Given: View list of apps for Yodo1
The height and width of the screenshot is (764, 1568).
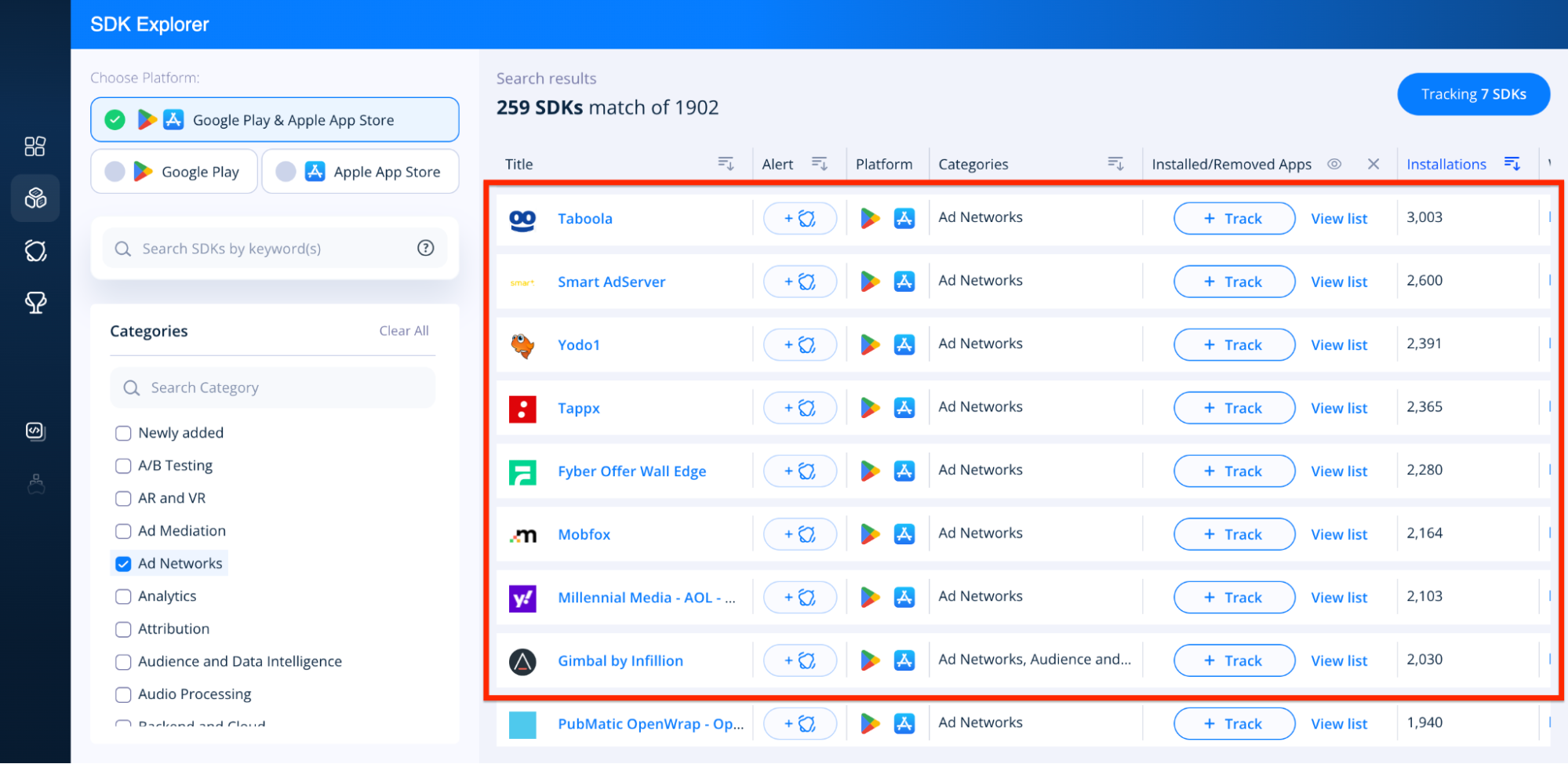Looking at the screenshot, I should click(1339, 345).
